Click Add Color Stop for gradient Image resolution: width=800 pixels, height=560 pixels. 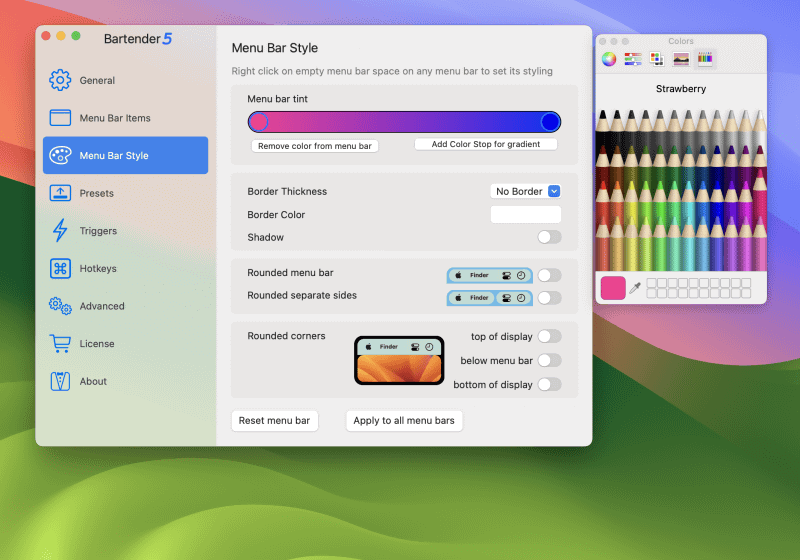[486, 144]
